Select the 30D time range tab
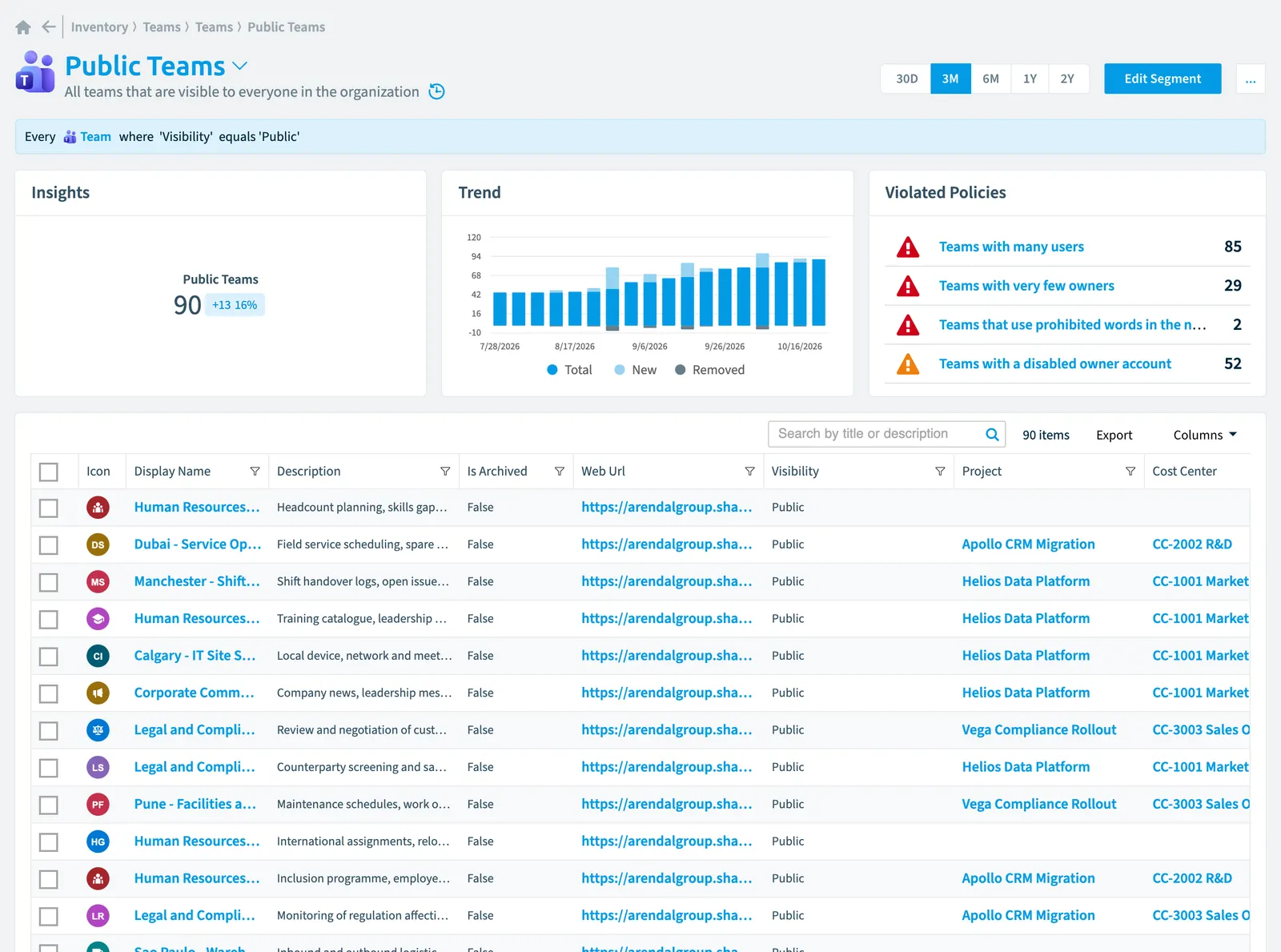1281x952 pixels. click(906, 78)
